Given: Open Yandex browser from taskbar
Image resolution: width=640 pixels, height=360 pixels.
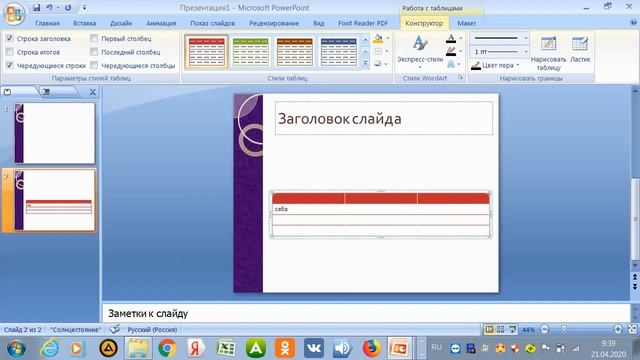Looking at the screenshot, I should pyautogui.click(x=196, y=348).
